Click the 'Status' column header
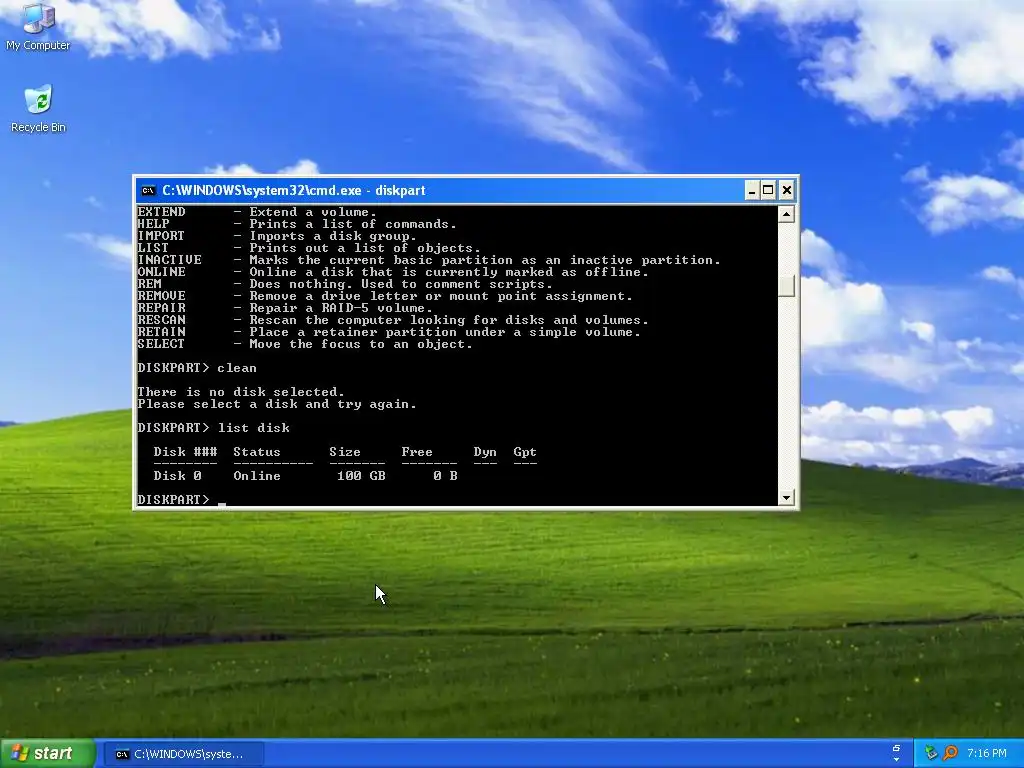The height and width of the screenshot is (768, 1024). 257,452
